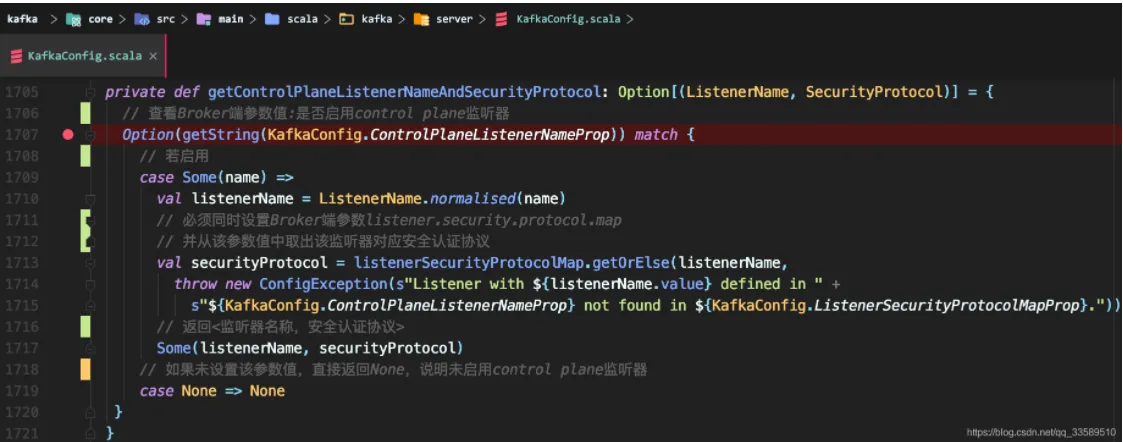Open the server breadcrumb segment

tap(455, 19)
